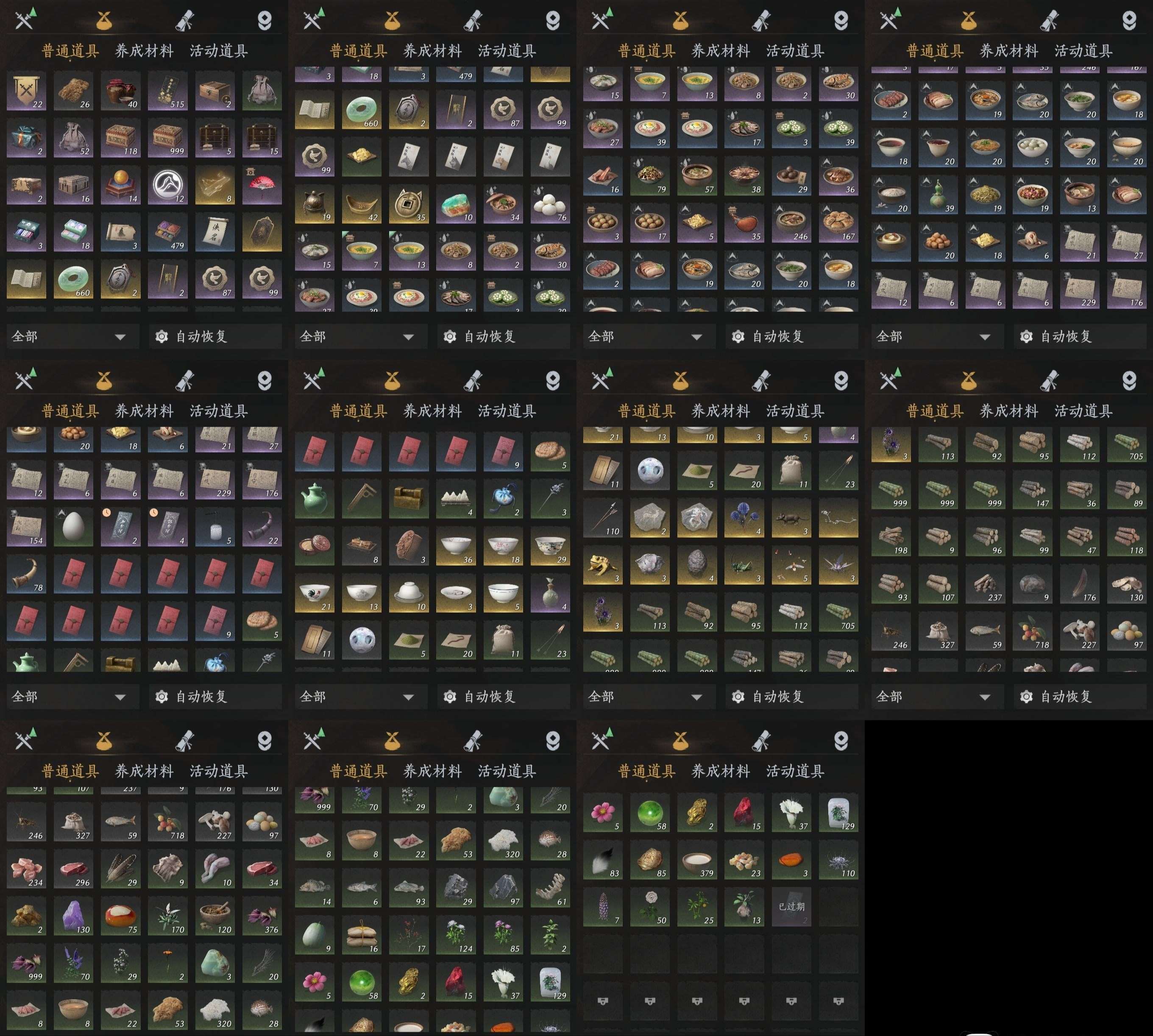Select the crossed-swords banner item with count 22
1153x1036 pixels.
27,91
